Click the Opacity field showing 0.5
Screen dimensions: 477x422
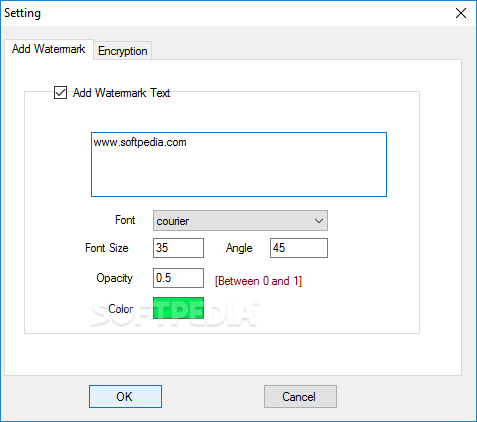(x=178, y=278)
